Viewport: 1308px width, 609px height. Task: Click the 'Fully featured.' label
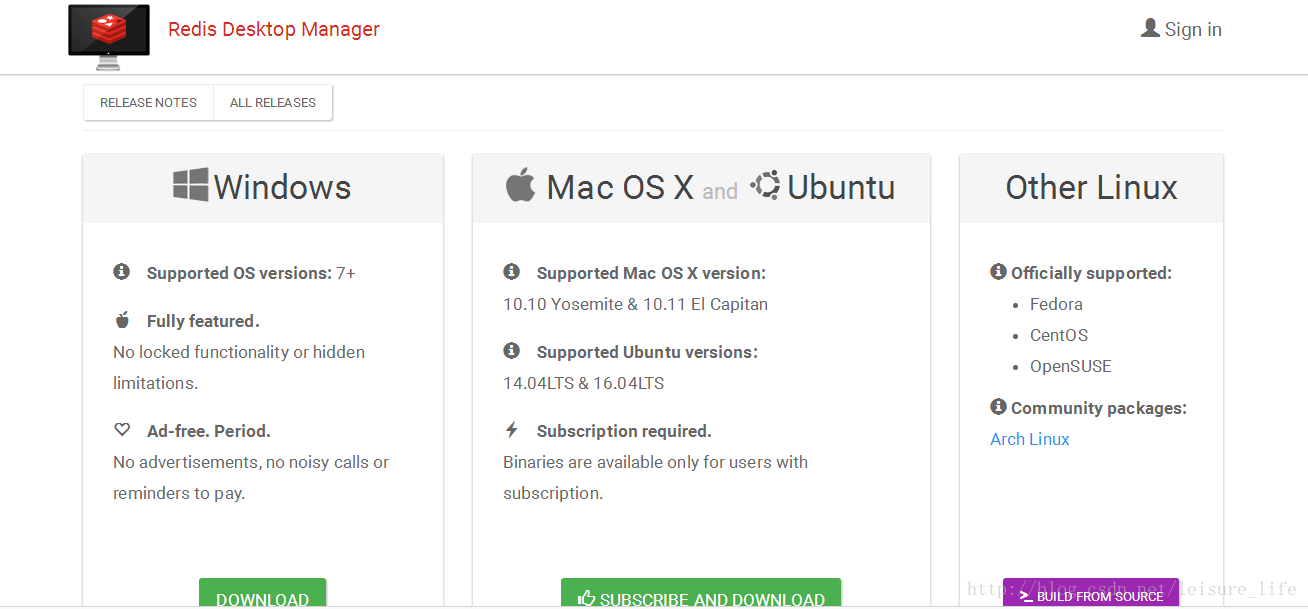(x=203, y=321)
